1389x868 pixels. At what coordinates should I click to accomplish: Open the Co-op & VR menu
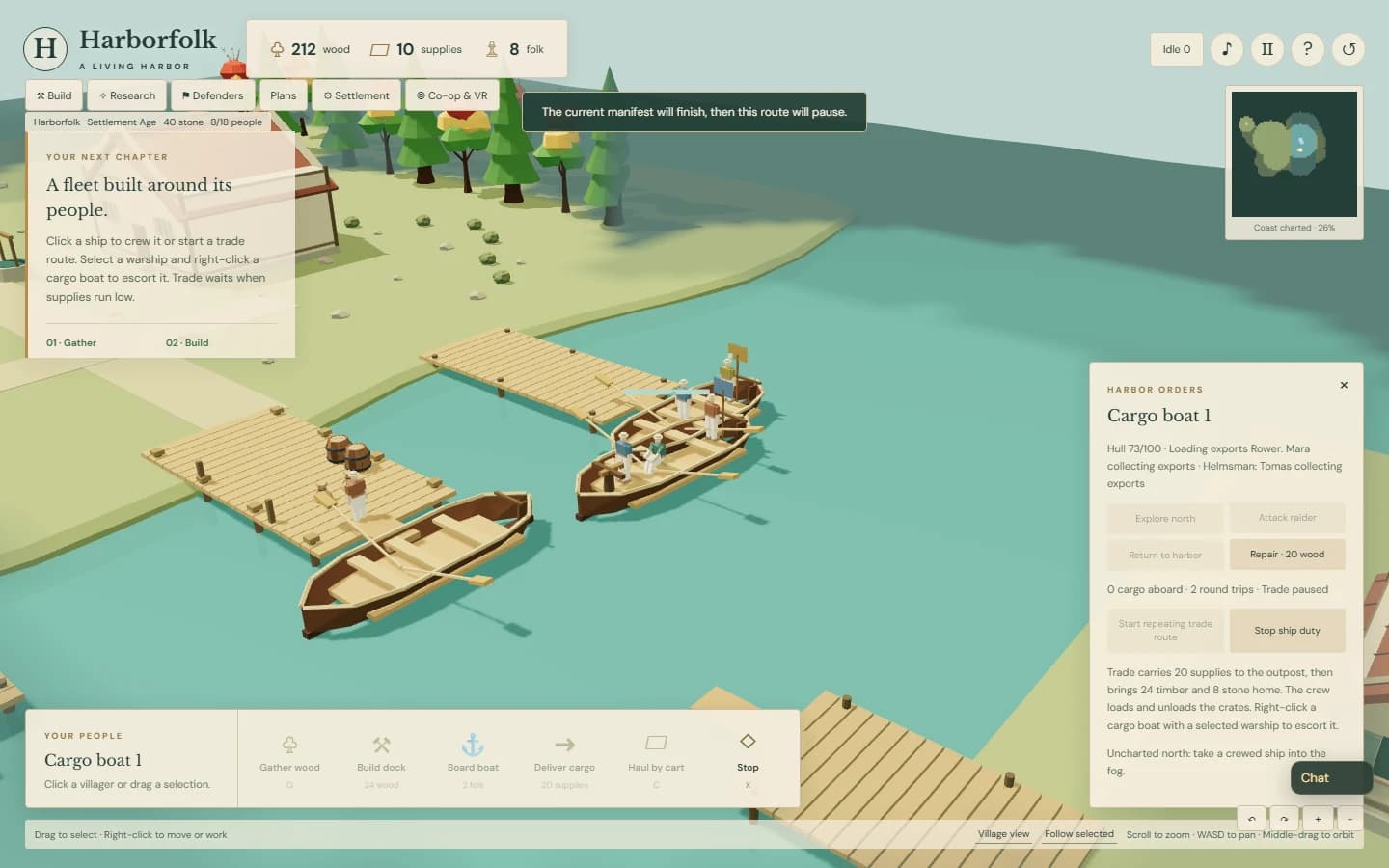(452, 95)
